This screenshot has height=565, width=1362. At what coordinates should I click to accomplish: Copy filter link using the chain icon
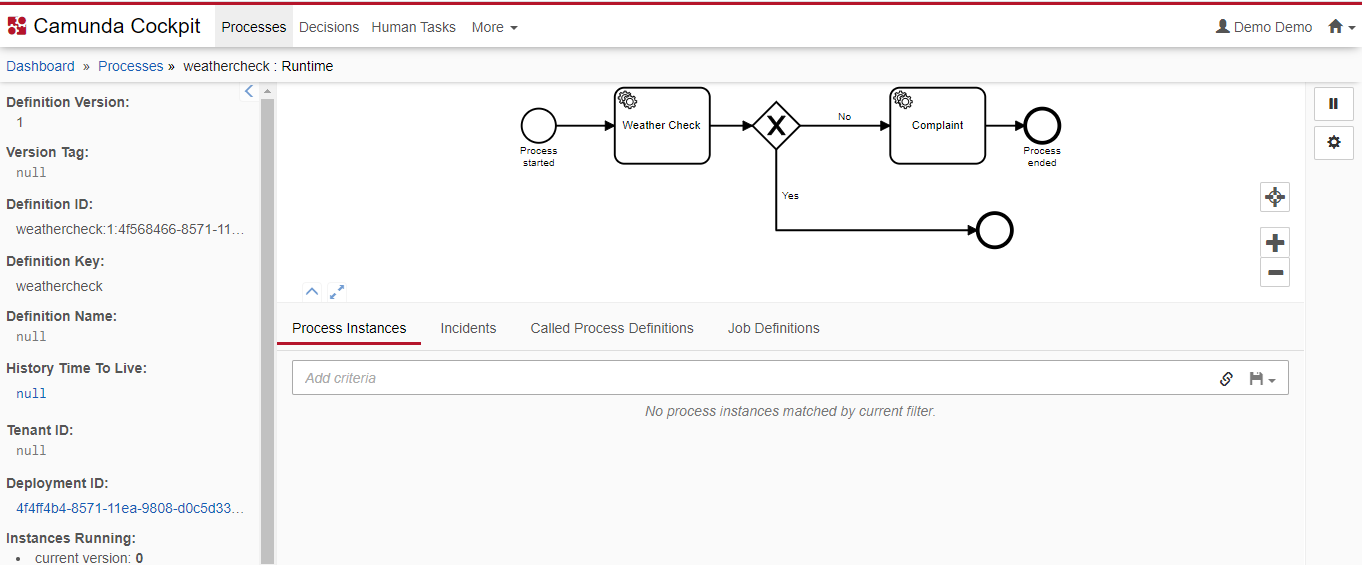coord(1226,379)
